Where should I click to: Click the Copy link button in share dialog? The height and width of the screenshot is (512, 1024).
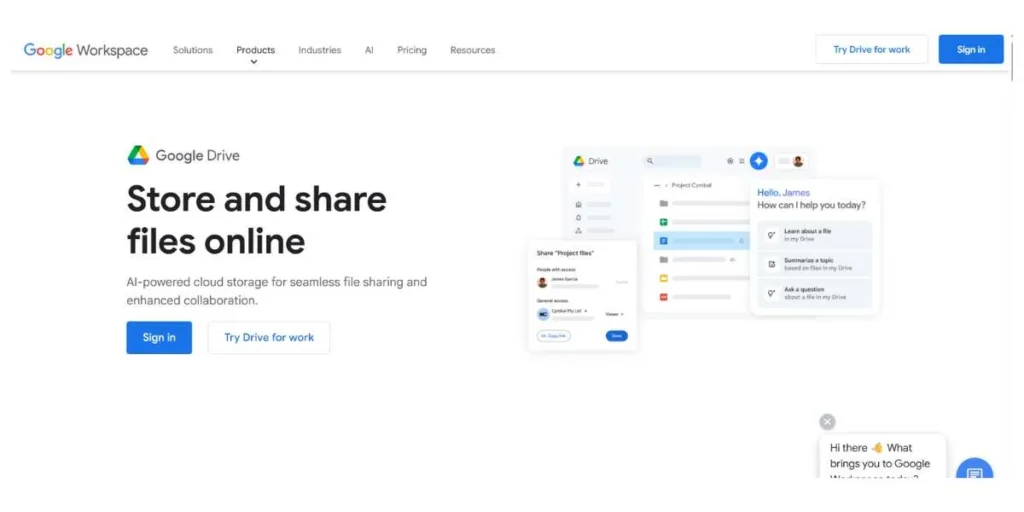[554, 336]
